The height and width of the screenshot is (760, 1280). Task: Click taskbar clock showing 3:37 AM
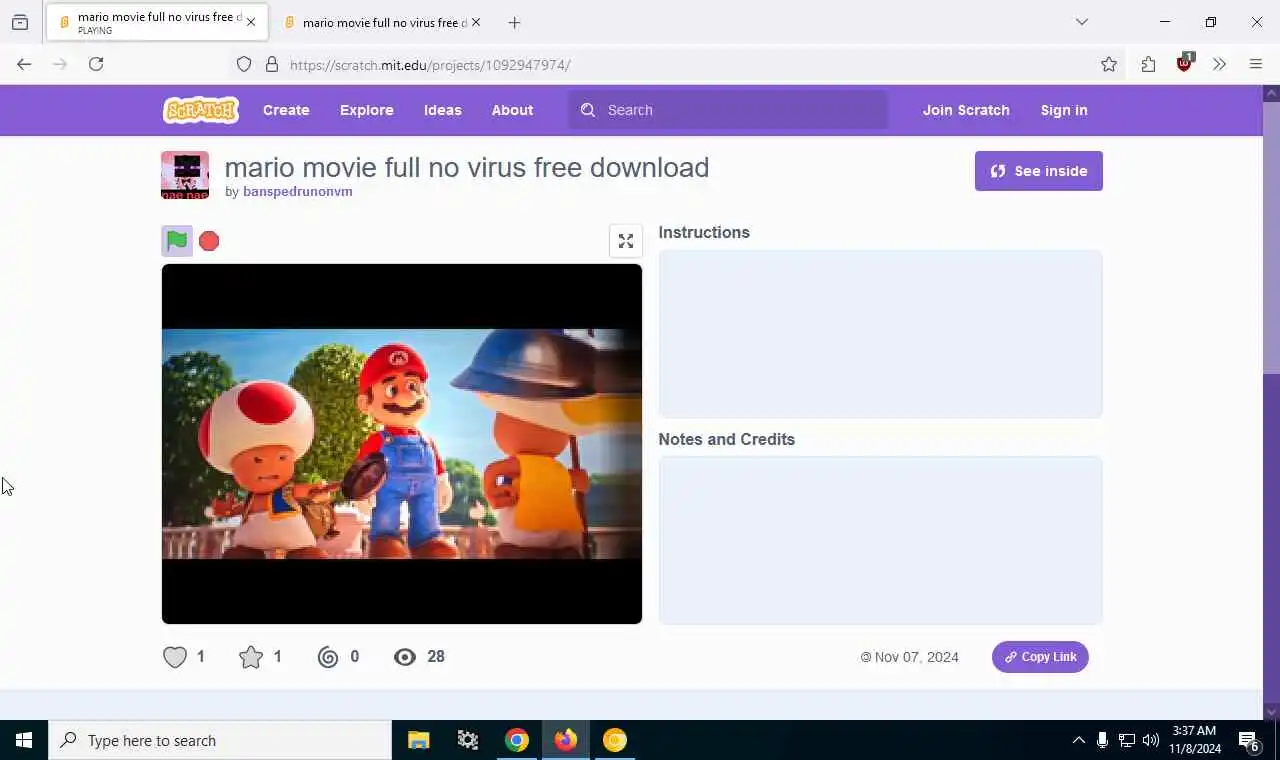pyautogui.click(x=1195, y=740)
